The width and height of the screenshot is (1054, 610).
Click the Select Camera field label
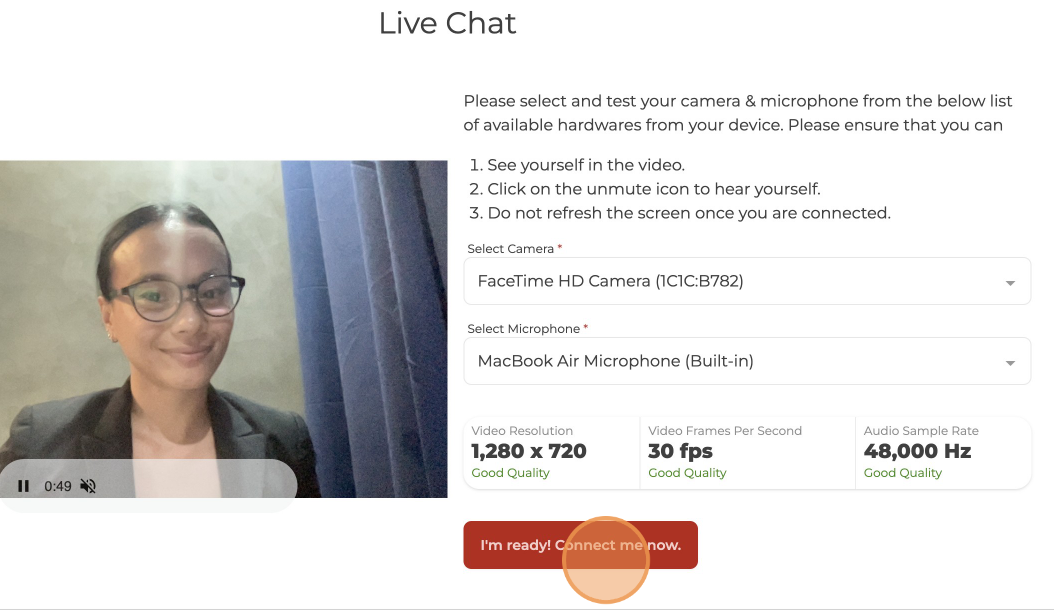pyautogui.click(x=510, y=249)
